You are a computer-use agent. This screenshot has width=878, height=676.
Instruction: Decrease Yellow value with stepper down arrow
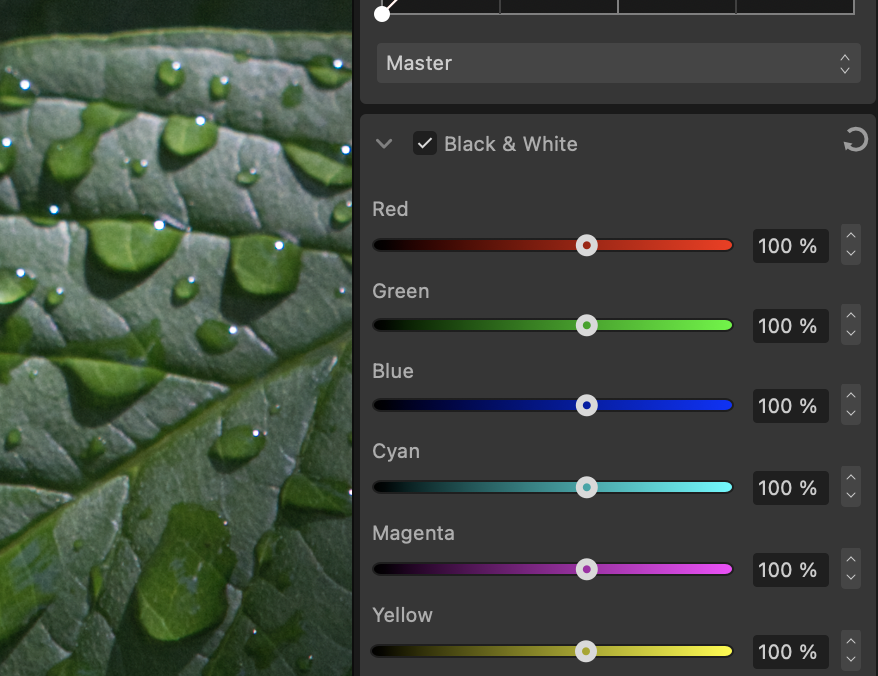point(850,660)
